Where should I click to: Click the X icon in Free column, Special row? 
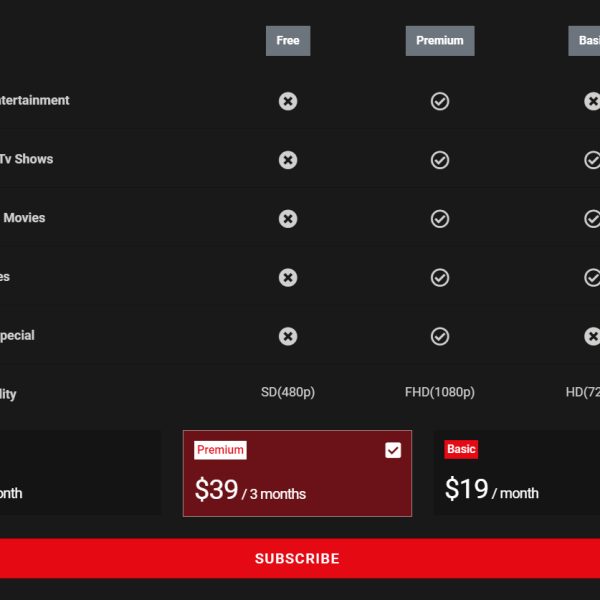pyautogui.click(x=288, y=336)
